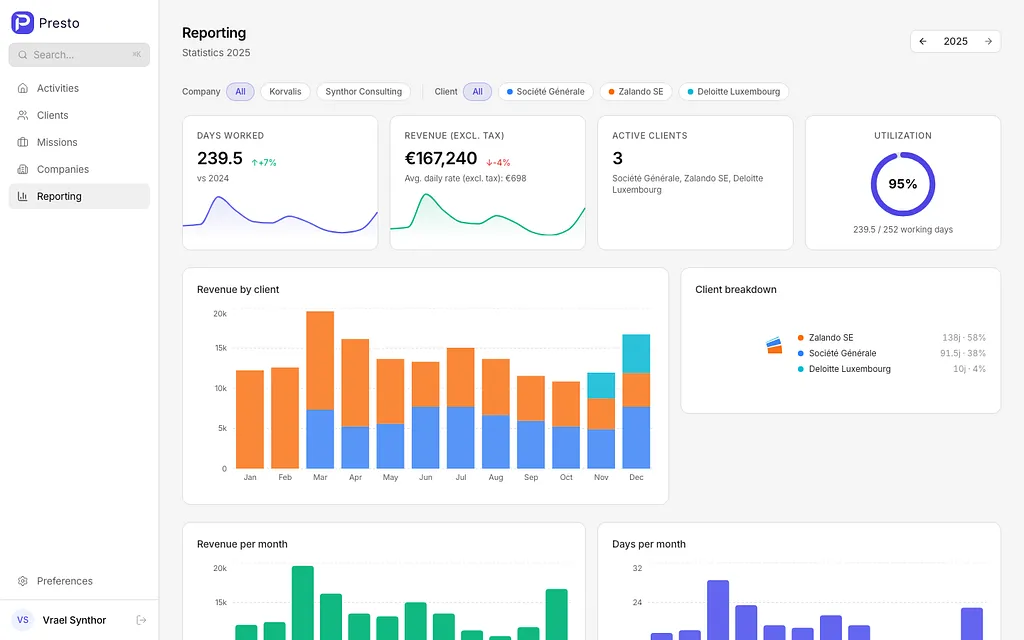Image resolution: width=1024 pixels, height=640 pixels.
Task: Filter by client Deloitte Luxembourg
Action: click(x=733, y=91)
